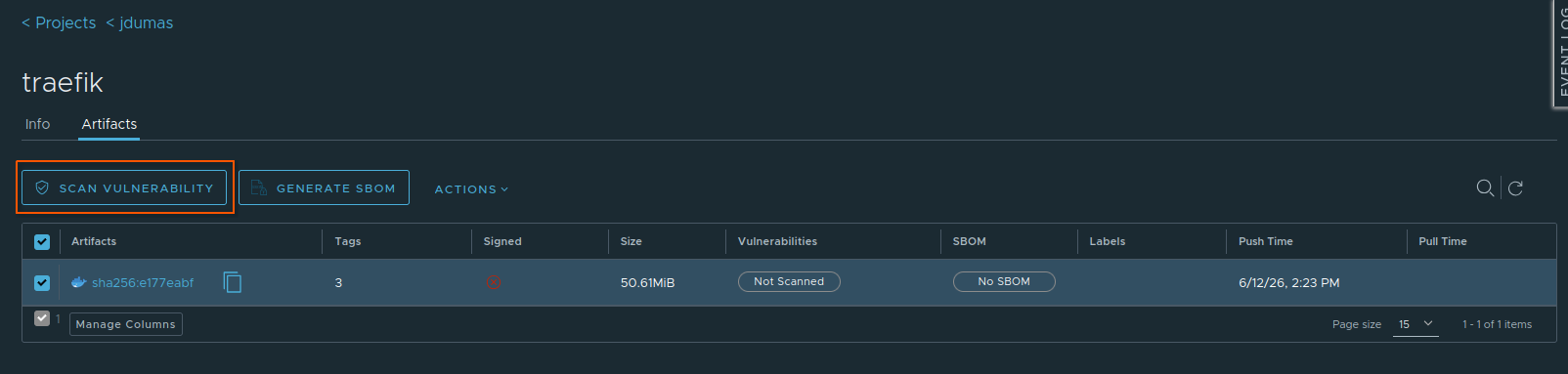
Task: Click the Tags column header
Action: tap(348, 241)
